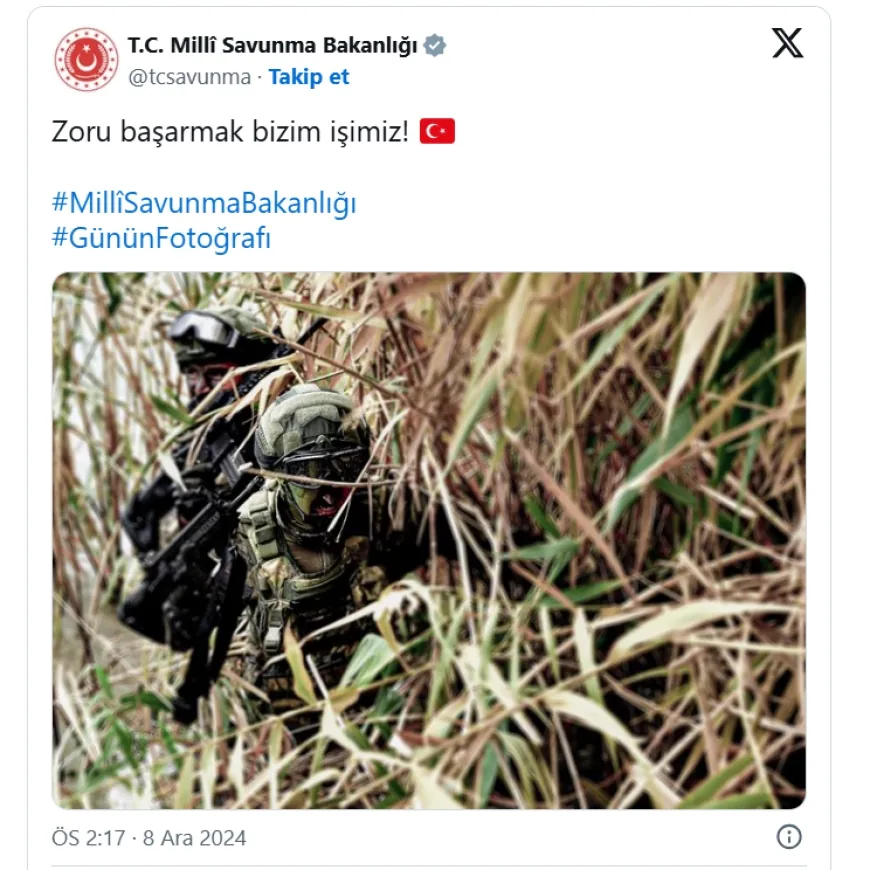Open the Millî Savunma Bakanlığı profile avatar
The width and height of the screenshot is (870, 870).
pyautogui.click(x=86, y=59)
